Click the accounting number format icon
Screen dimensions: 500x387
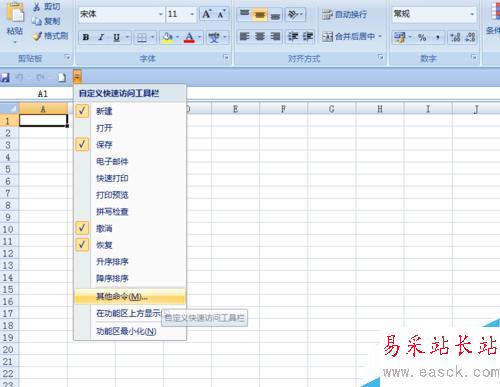pyautogui.click(x=399, y=37)
